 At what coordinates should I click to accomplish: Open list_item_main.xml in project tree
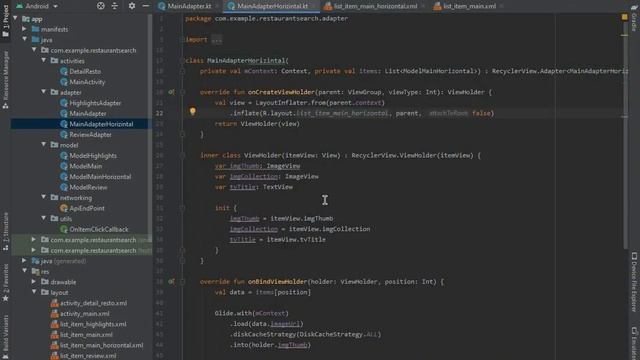point(86,335)
